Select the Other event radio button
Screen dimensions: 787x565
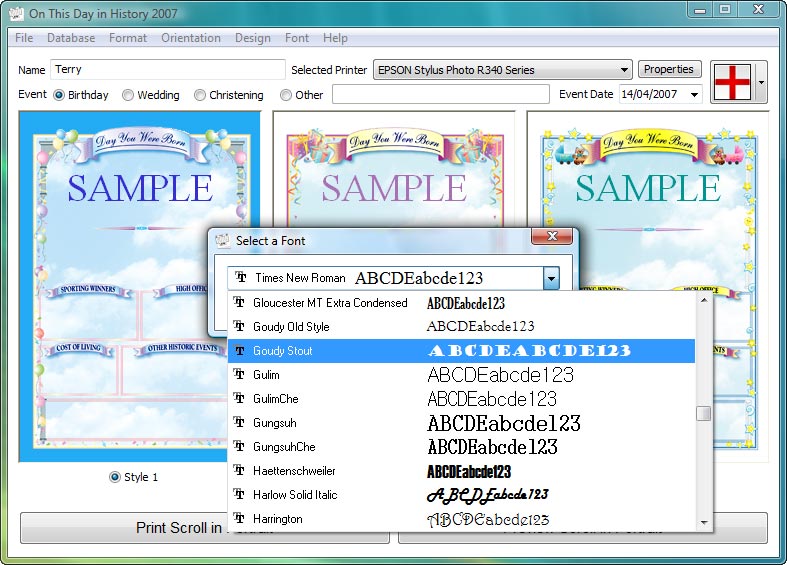[x=286, y=95]
